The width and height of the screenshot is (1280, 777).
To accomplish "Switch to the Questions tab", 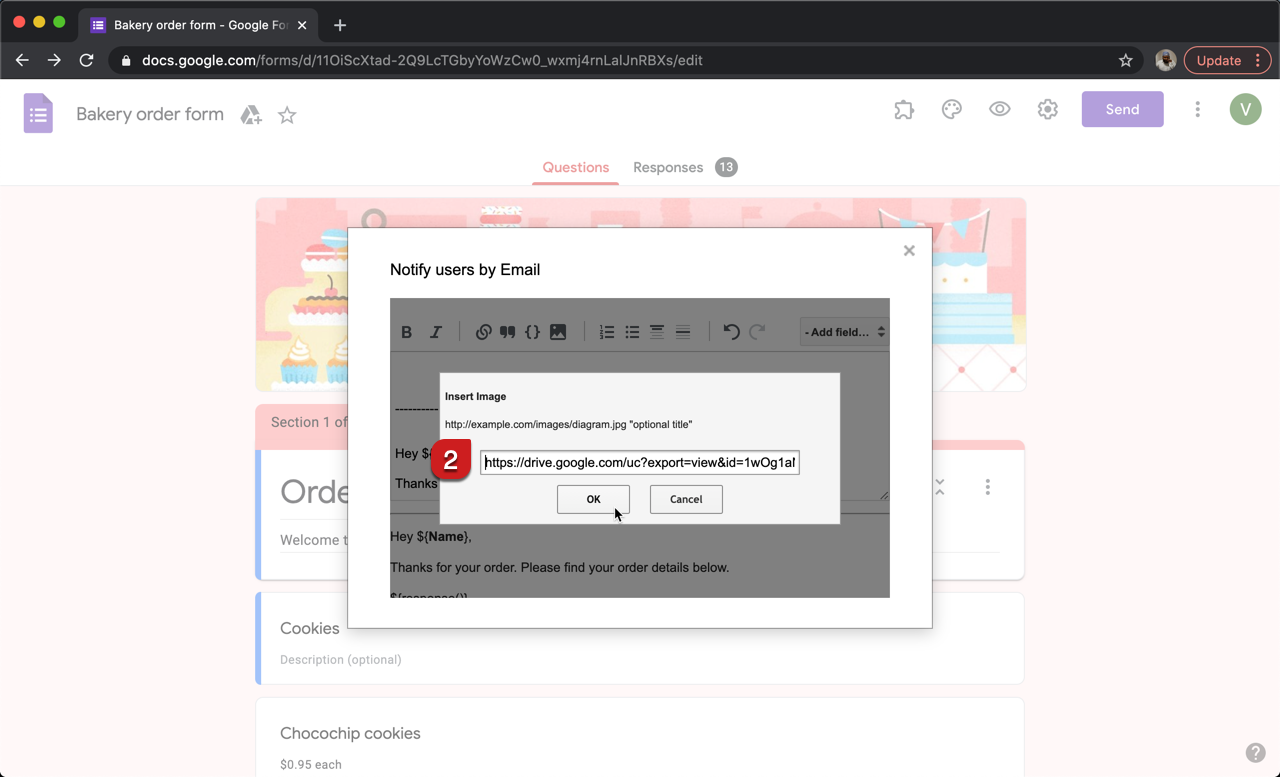I will pyautogui.click(x=575, y=168).
